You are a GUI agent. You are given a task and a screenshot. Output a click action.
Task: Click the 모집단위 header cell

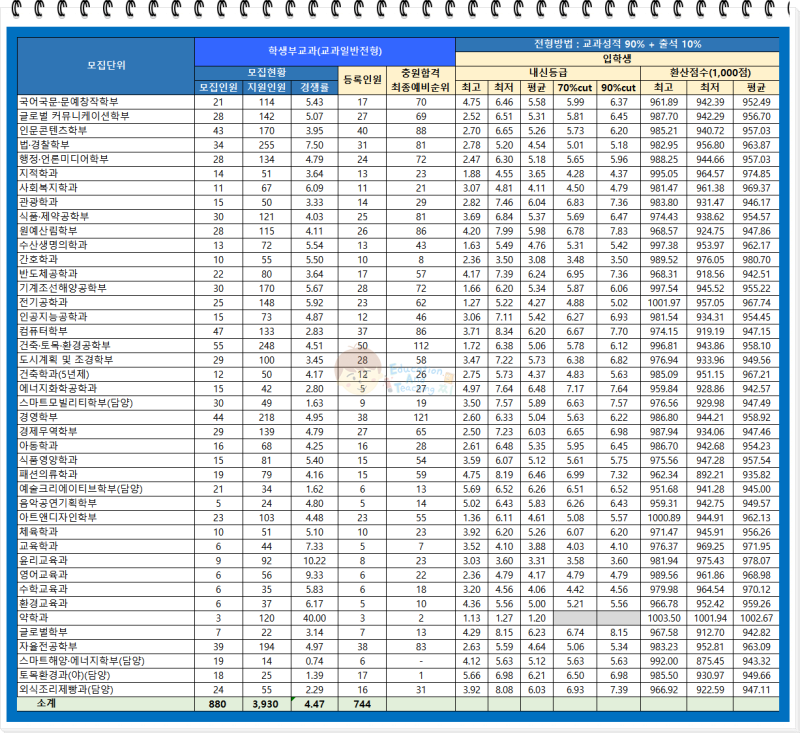[106, 65]
